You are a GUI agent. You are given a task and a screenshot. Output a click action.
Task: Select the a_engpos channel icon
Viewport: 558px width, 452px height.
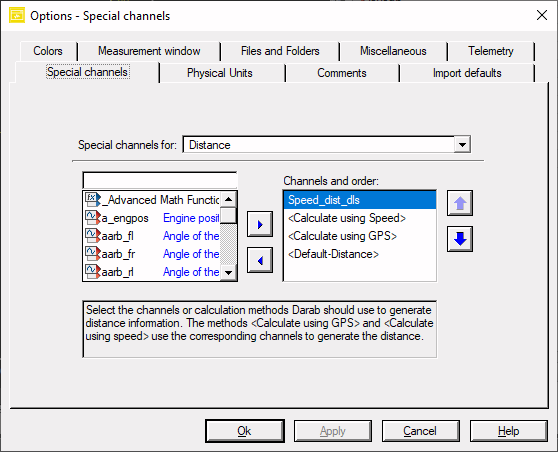(x=93, y=217)
